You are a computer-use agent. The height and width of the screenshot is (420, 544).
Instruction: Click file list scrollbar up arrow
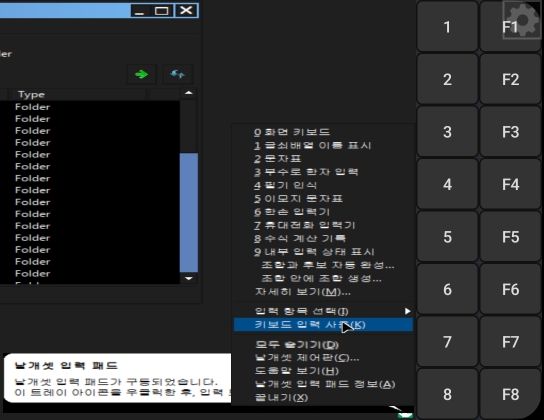[189, 93]
